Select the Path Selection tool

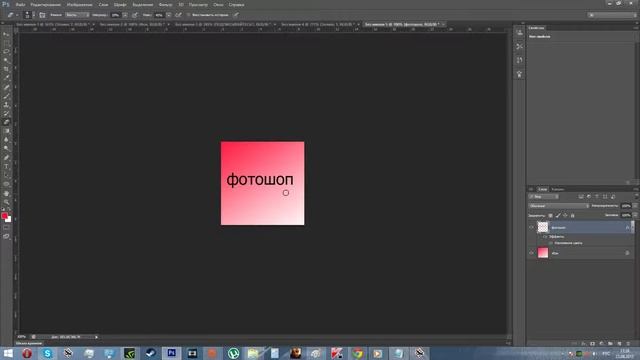6,176
